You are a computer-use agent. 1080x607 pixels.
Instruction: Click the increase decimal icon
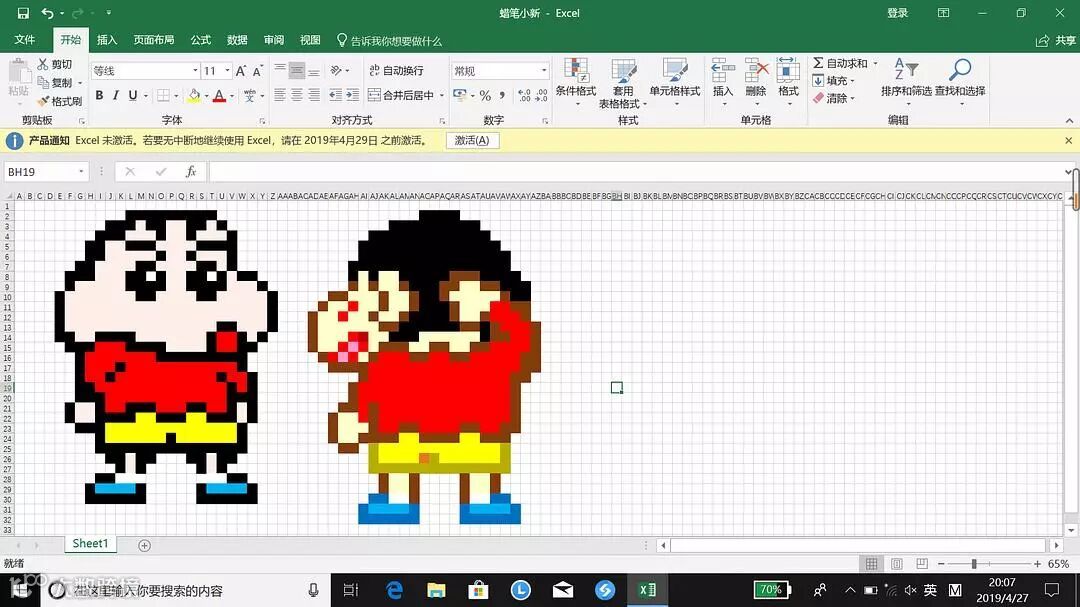[524, 95]
